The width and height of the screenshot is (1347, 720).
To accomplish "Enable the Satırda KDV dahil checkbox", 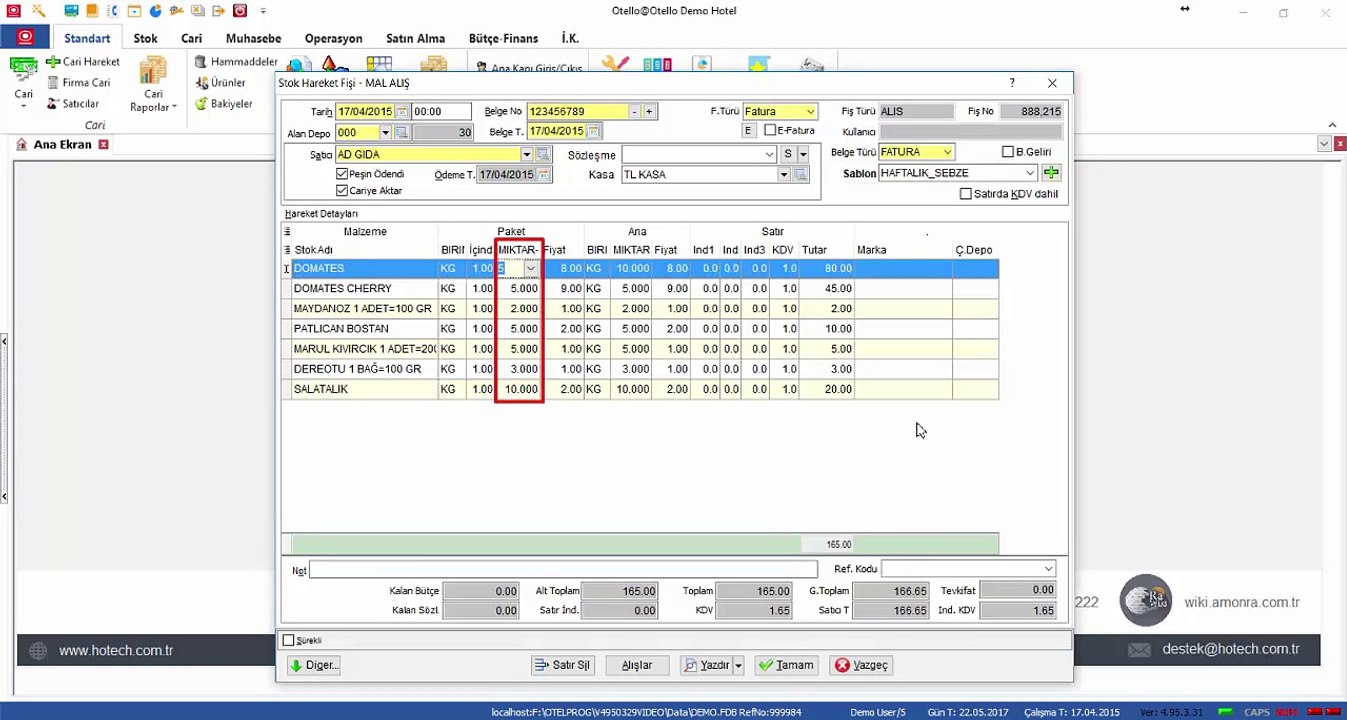I will (965, 194).
